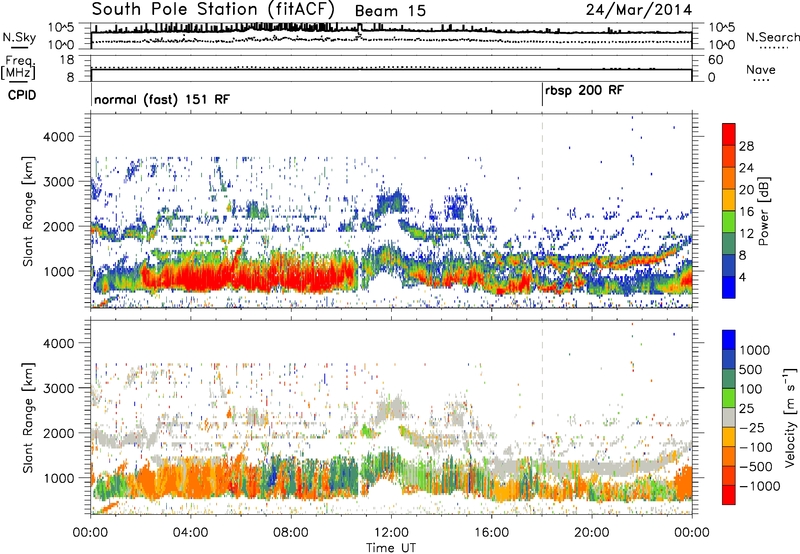Viewport: 800px width, 554px height.
Task: Select the "24" Power colorbar label
Action: [746, 168]
